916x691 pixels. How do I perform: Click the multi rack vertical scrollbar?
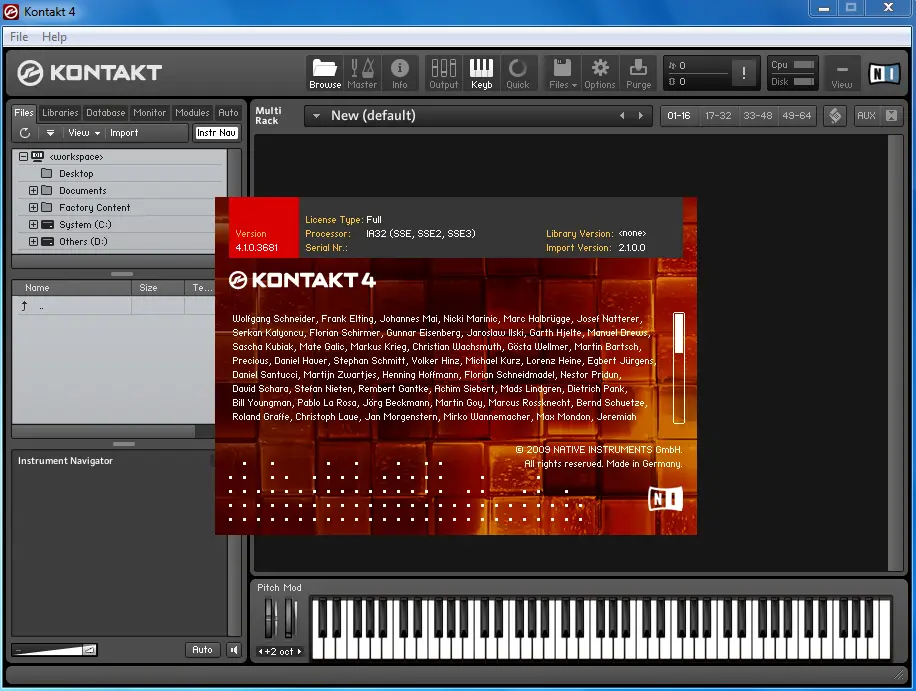click(895, 353)
